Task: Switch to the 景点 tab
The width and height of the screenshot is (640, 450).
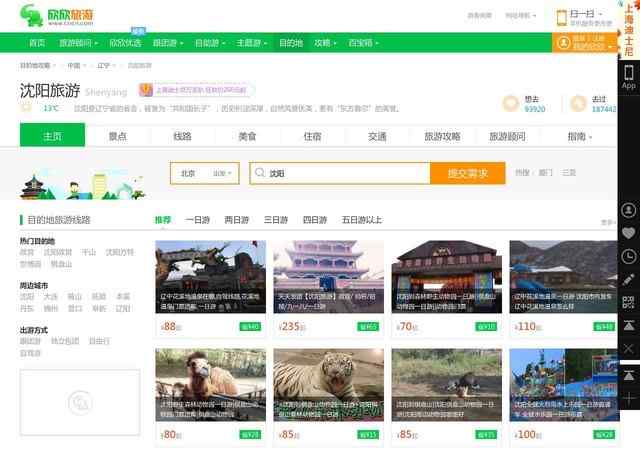Action: point(118,136)
